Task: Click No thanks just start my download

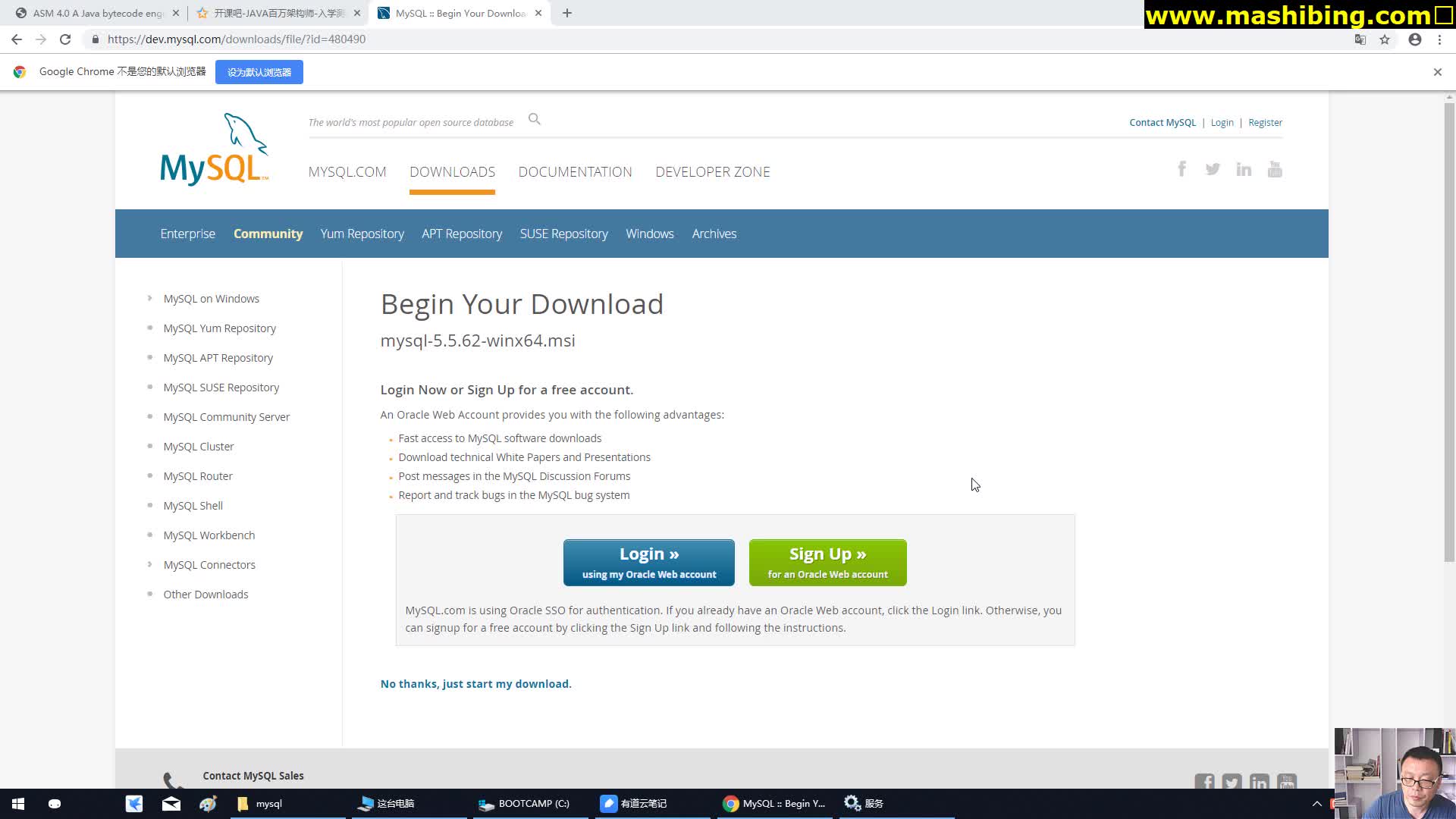Action: pyautogui.click(x=476, y=683)
